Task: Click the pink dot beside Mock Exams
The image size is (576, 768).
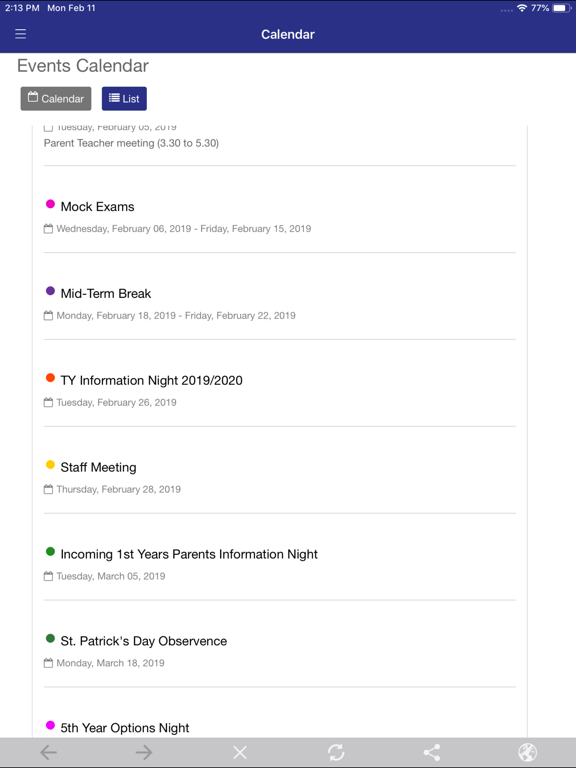Action: [x=50, y=204]
